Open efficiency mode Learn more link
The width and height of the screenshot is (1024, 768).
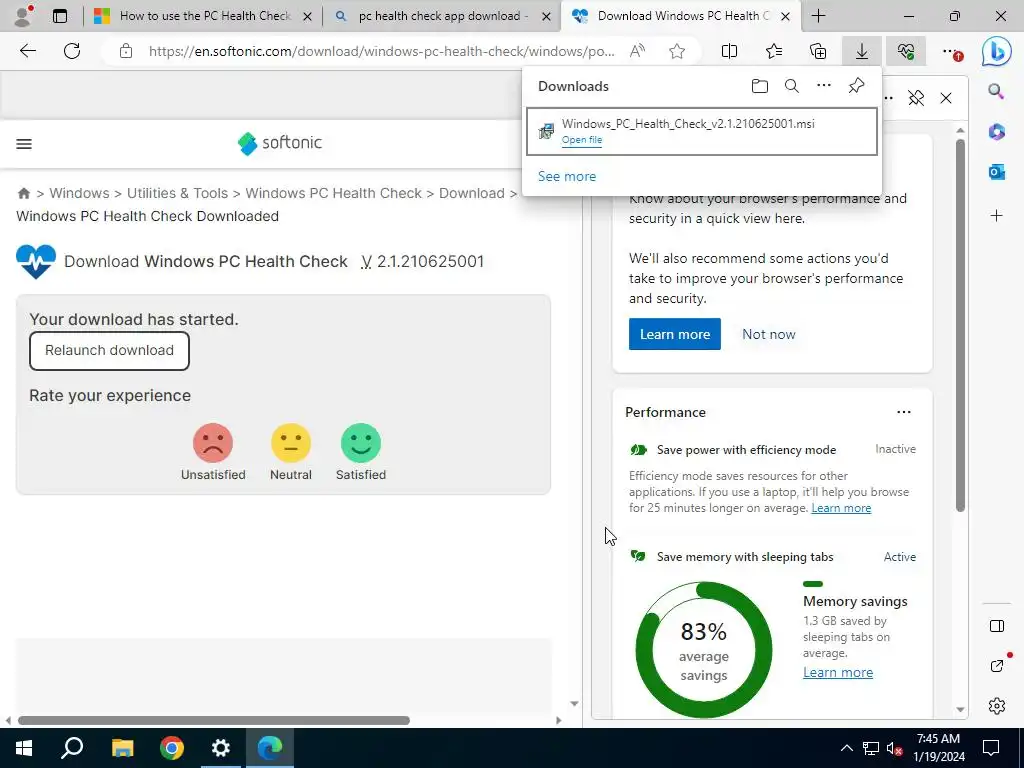click(841, 508)
